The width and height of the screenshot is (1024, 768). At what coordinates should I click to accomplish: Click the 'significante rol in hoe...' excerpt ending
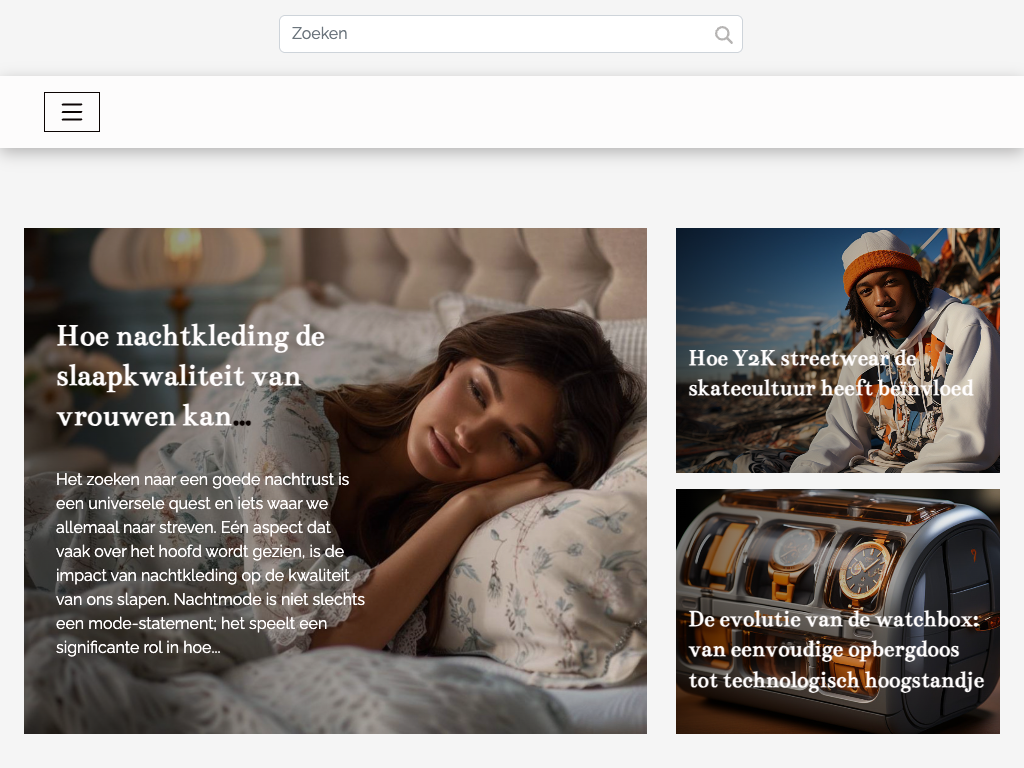[x=138, y=648]
